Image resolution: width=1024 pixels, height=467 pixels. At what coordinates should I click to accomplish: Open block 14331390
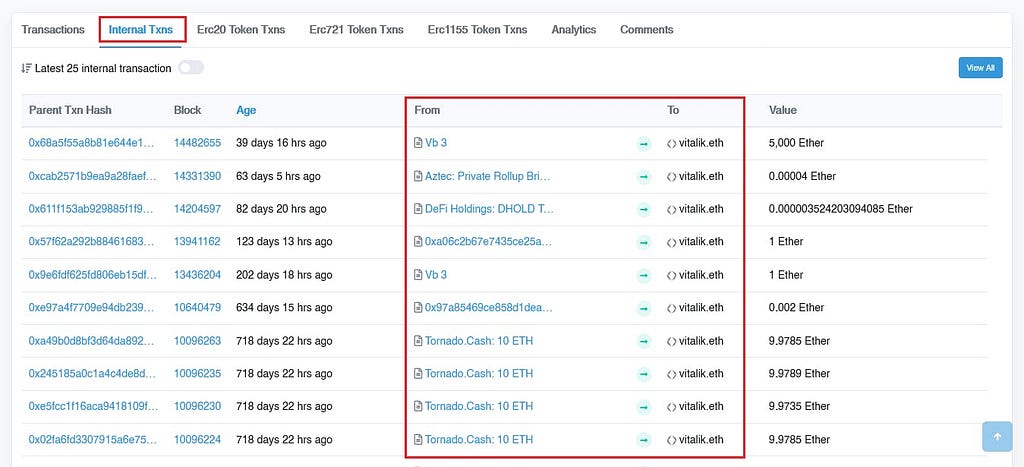197,176
